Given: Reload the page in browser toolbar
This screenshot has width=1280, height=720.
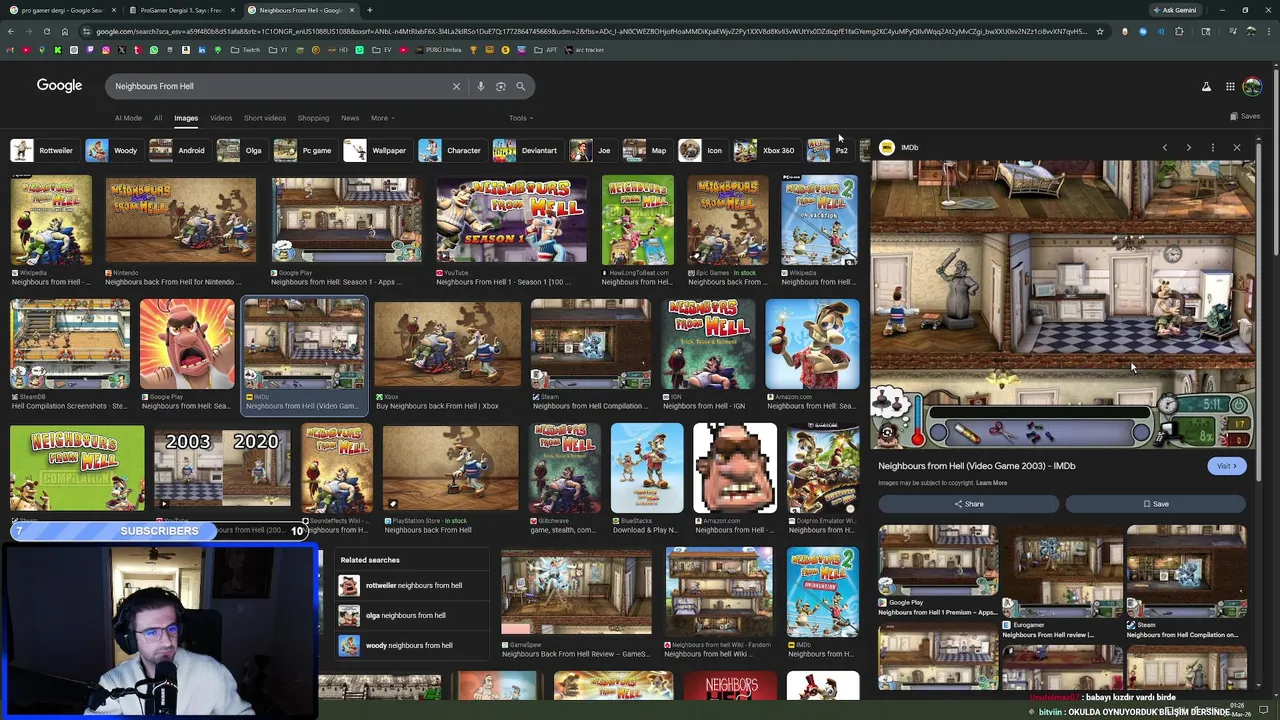Looking at the screenshot, I should (46, 31).
